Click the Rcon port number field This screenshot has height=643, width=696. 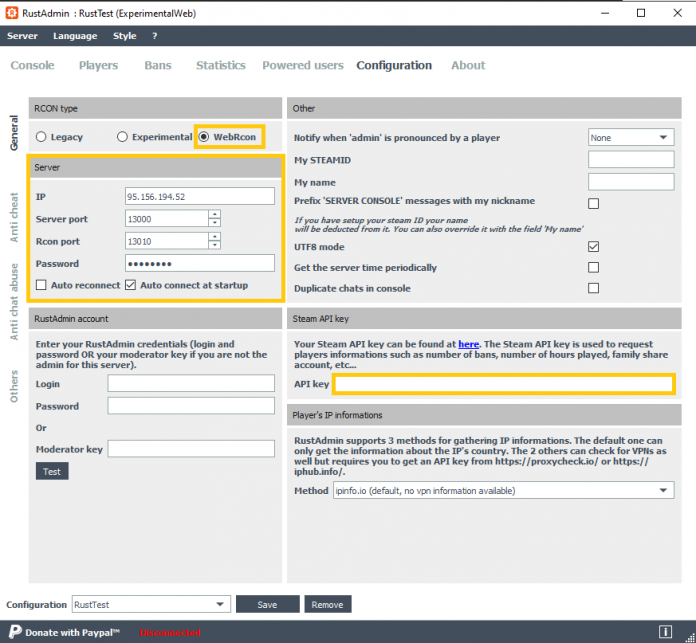point(166,241)
